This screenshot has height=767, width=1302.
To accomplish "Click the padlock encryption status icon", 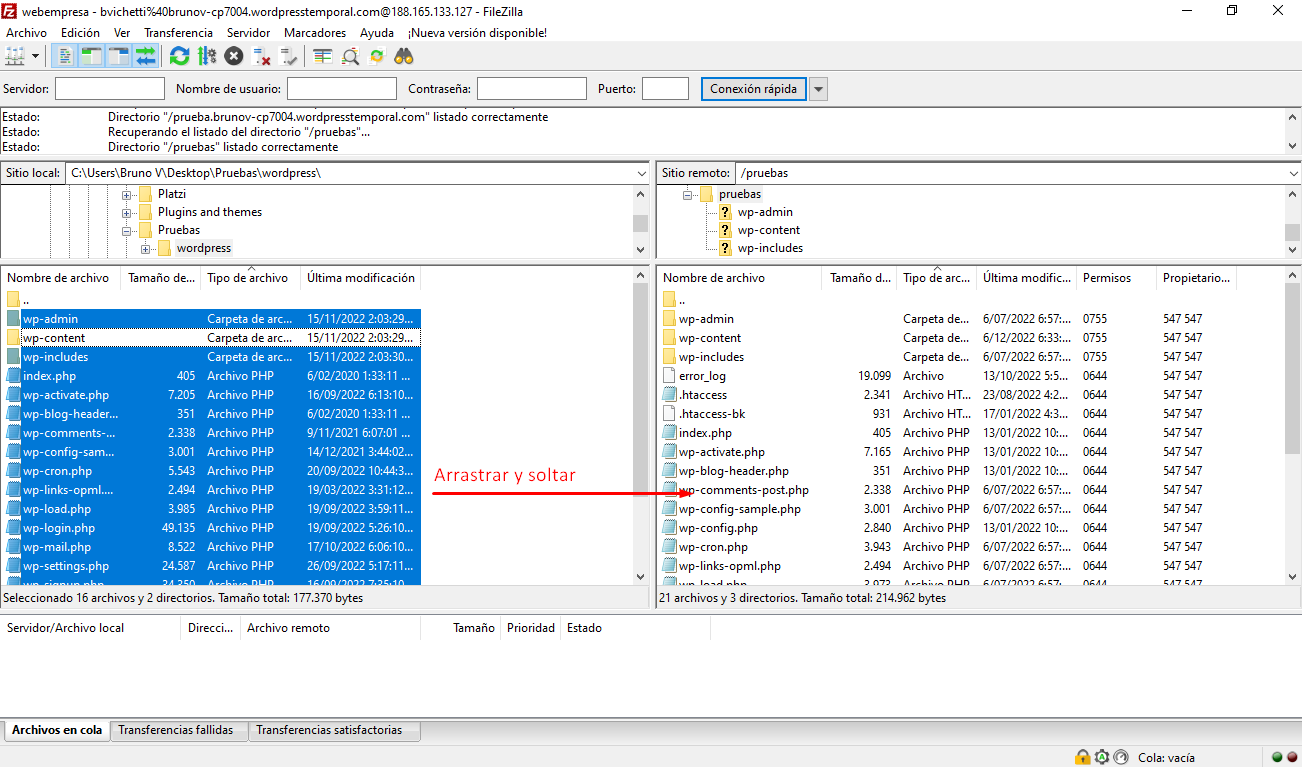I will click(x=1082, y=757).
